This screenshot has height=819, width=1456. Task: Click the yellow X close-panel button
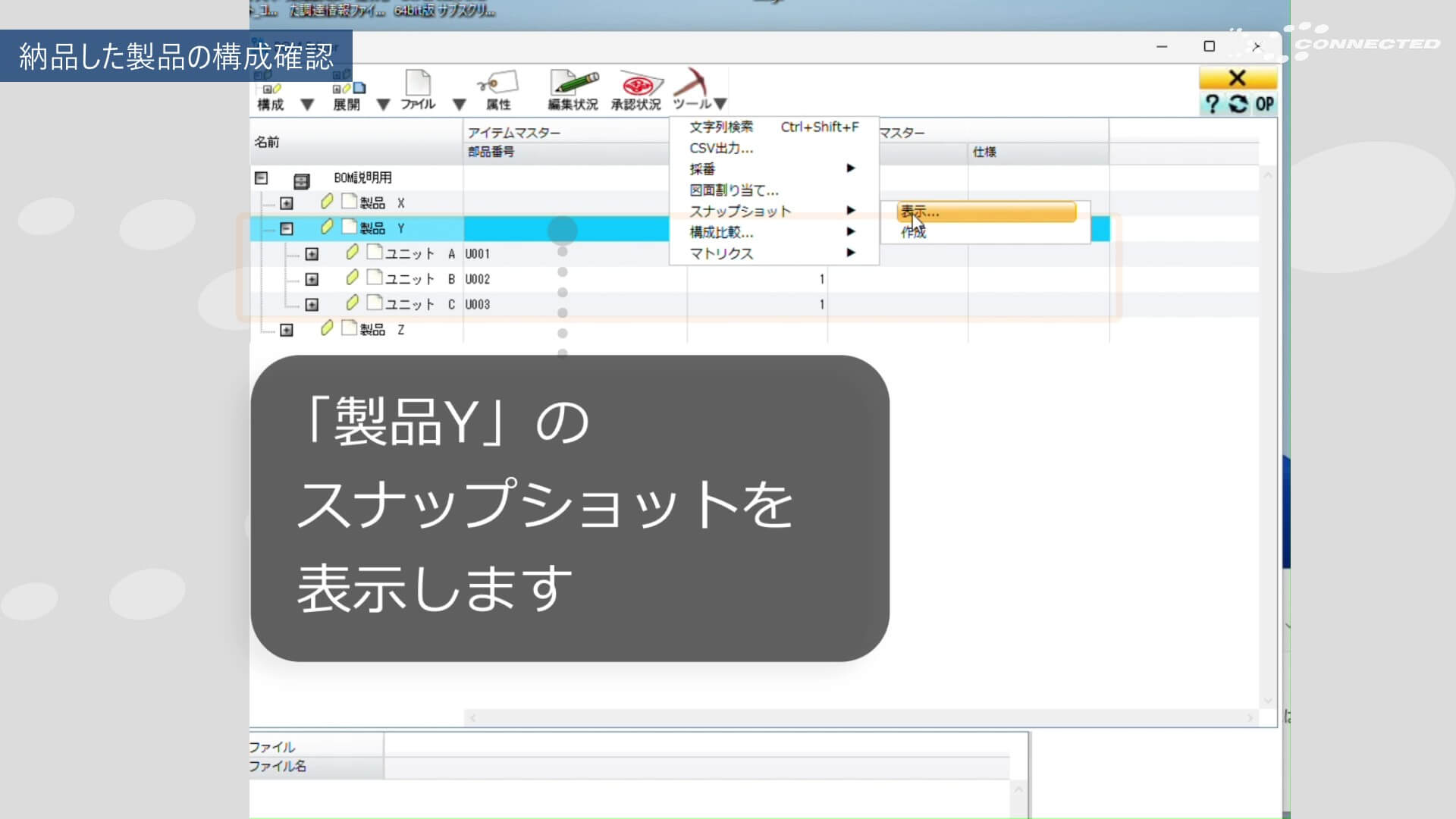(x=1238, y=78)
